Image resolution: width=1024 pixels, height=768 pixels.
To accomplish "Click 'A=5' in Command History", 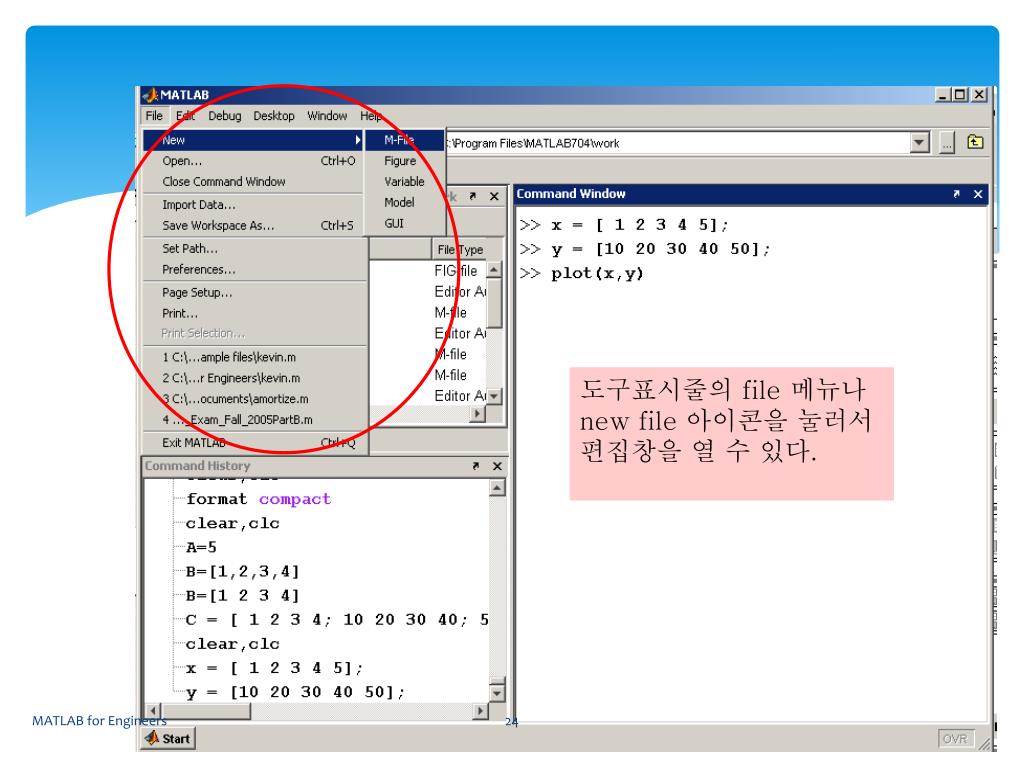I will tap(201, 547).
